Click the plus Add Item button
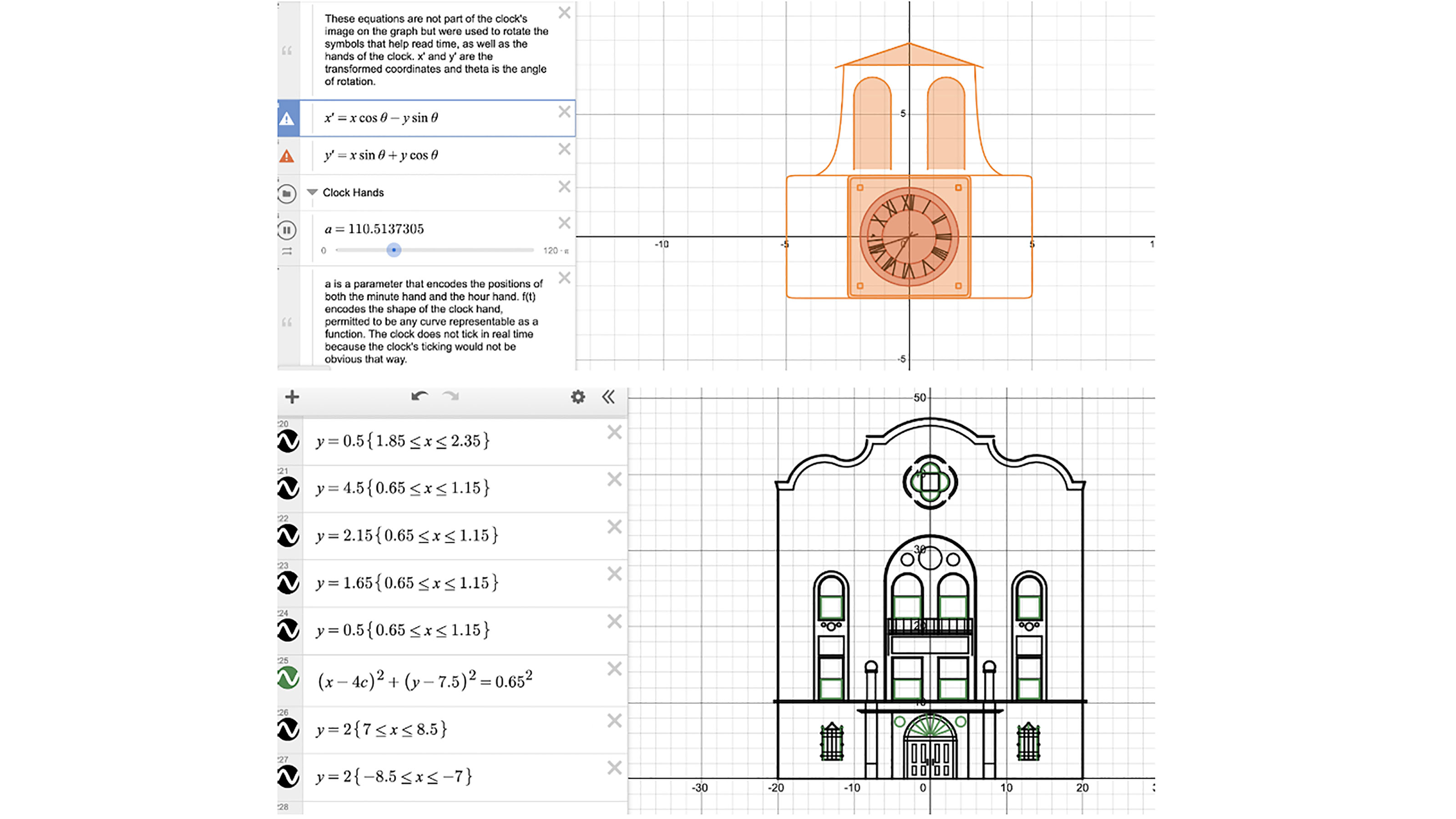The width and height of the screenshot is (1456, 819). (x=292, y=397)
